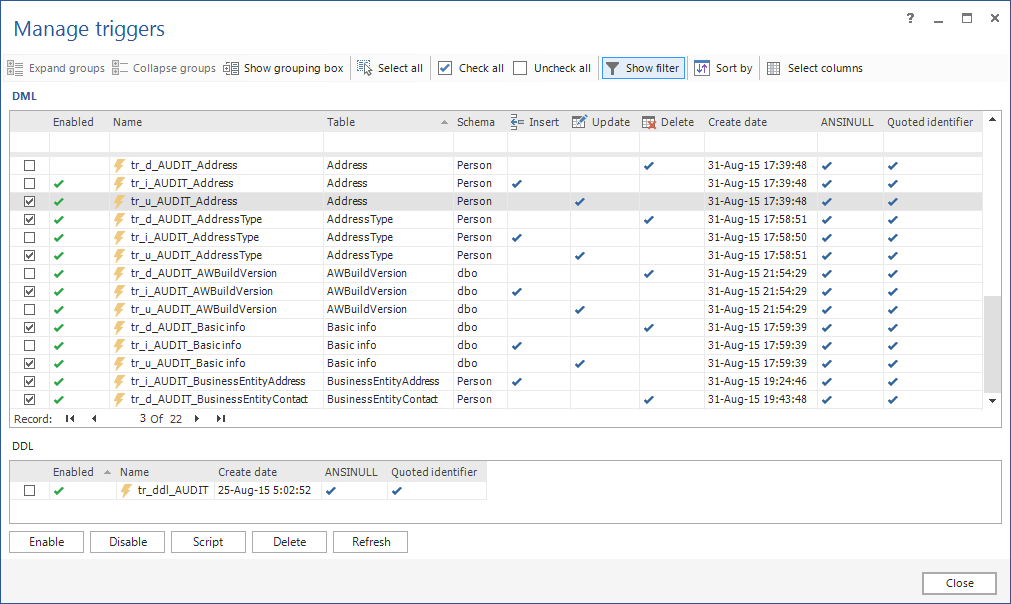This screenshot has height=604, width=1011.
Task: Check the box for tr_ddl_AUDIT trigger
Action: [x=30, y=491]
